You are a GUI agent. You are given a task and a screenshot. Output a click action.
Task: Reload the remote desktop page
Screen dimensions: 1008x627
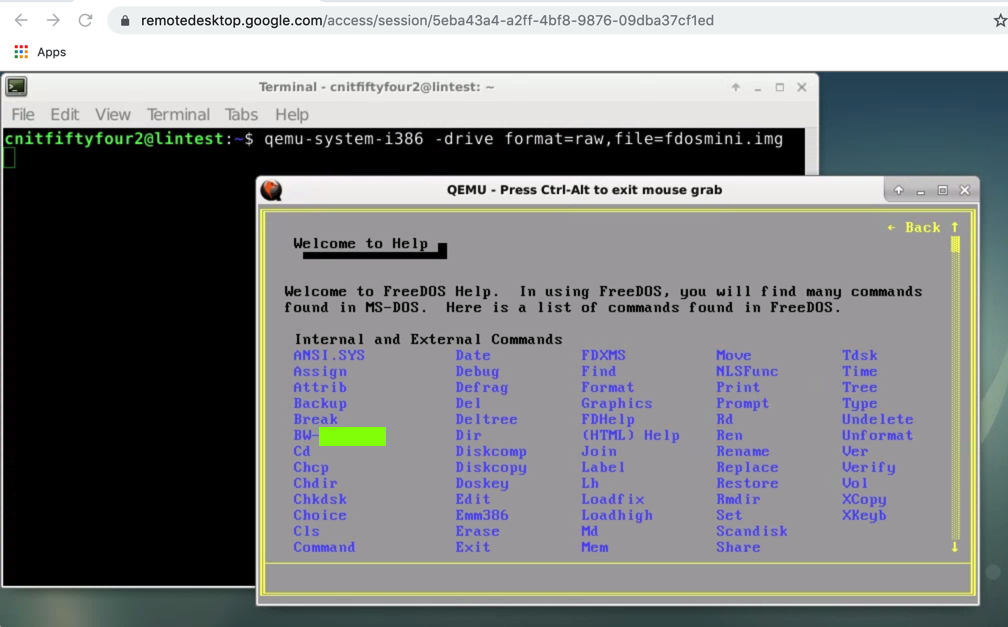click(85, 20)
